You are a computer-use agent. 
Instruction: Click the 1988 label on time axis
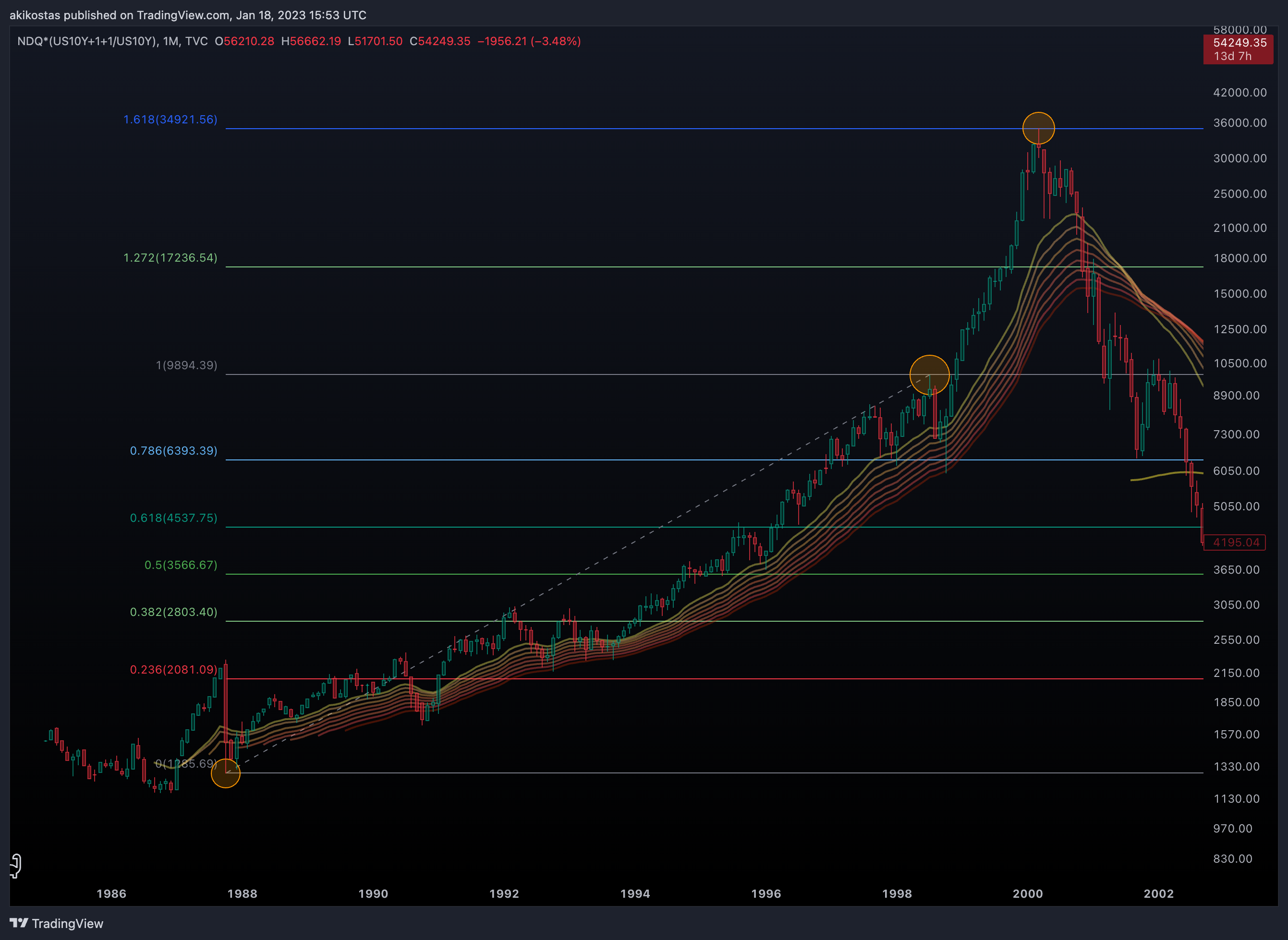[x=242, y=893]
